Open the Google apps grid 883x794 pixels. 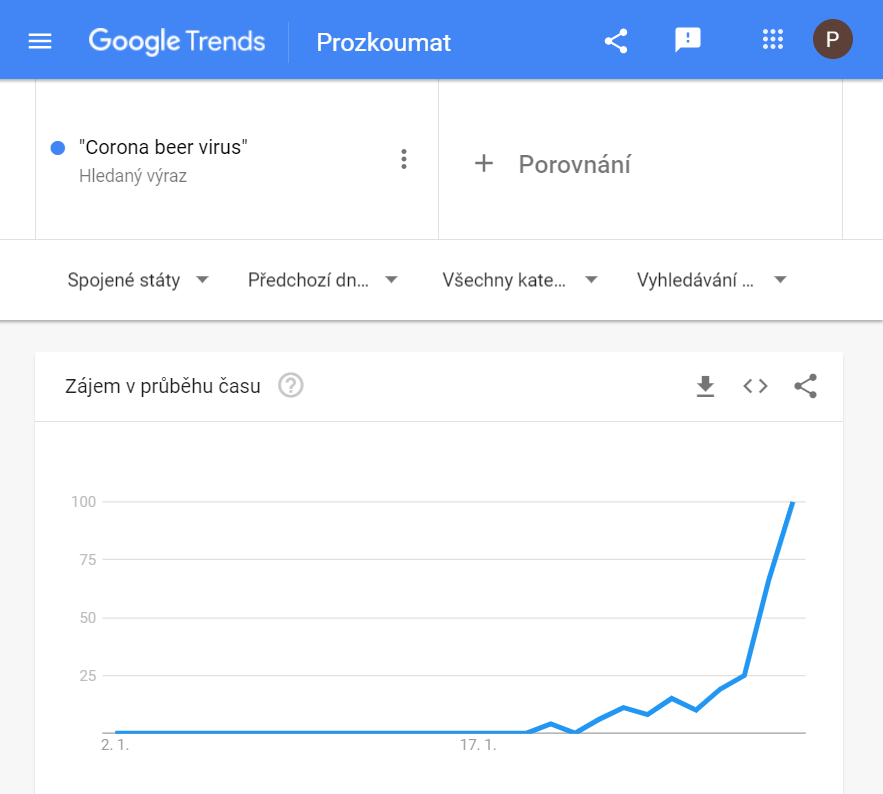pos(773,39)
